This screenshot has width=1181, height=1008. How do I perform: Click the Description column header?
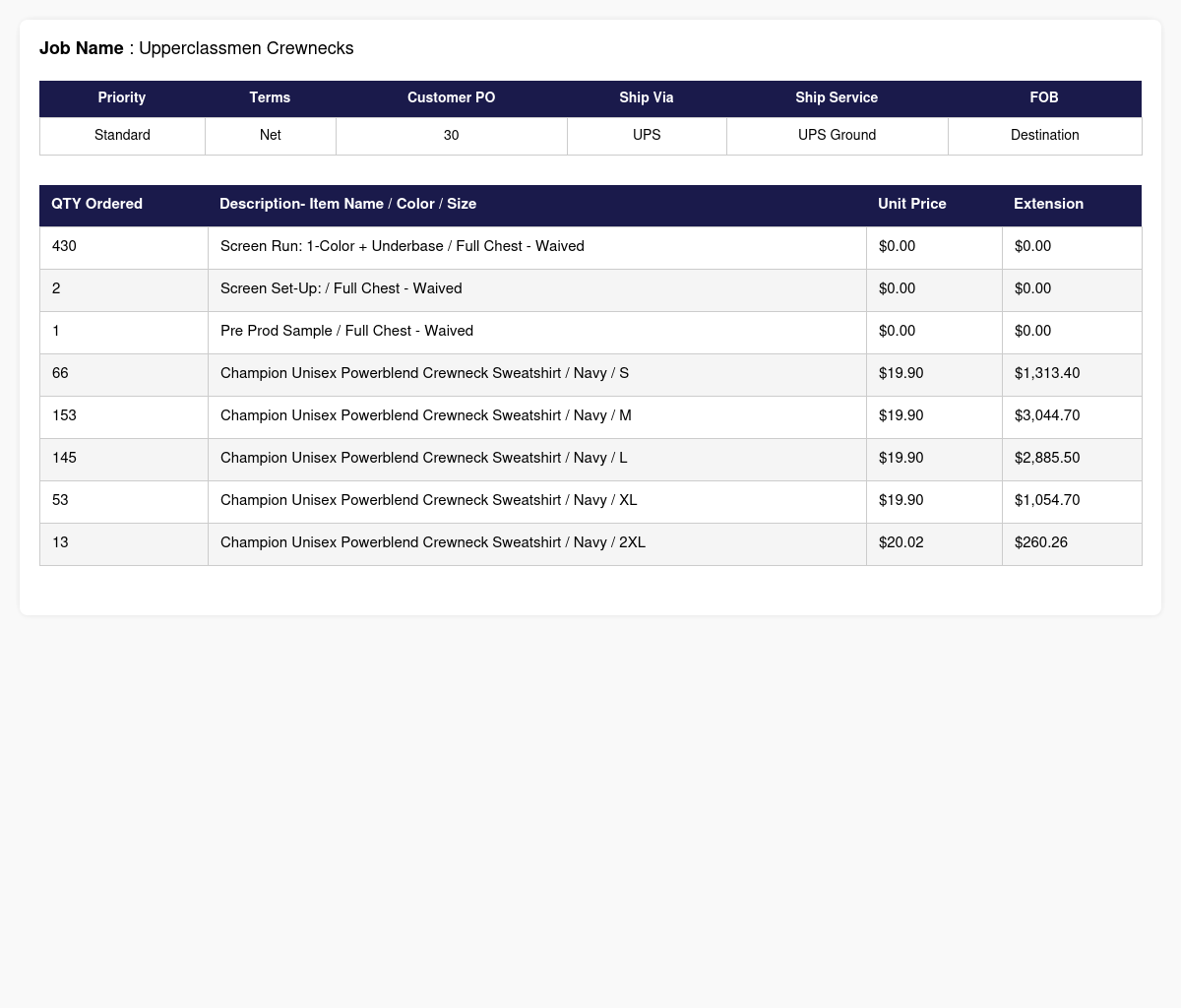click(537, 205)
